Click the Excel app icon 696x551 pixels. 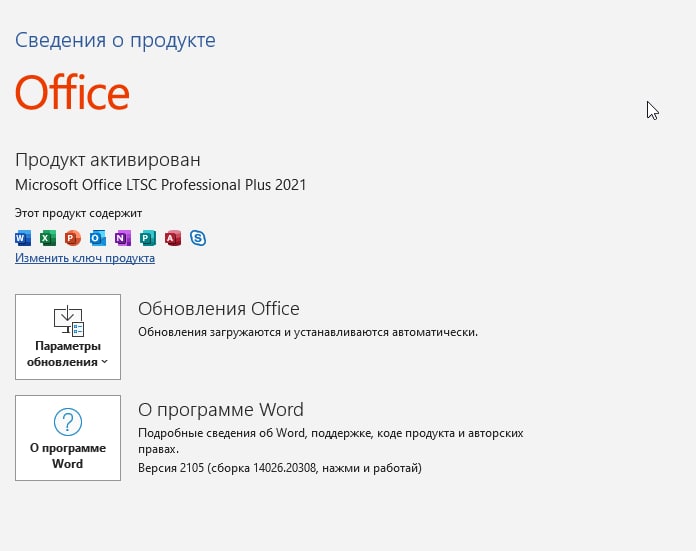pyautogui.click(x=48, y=238)
